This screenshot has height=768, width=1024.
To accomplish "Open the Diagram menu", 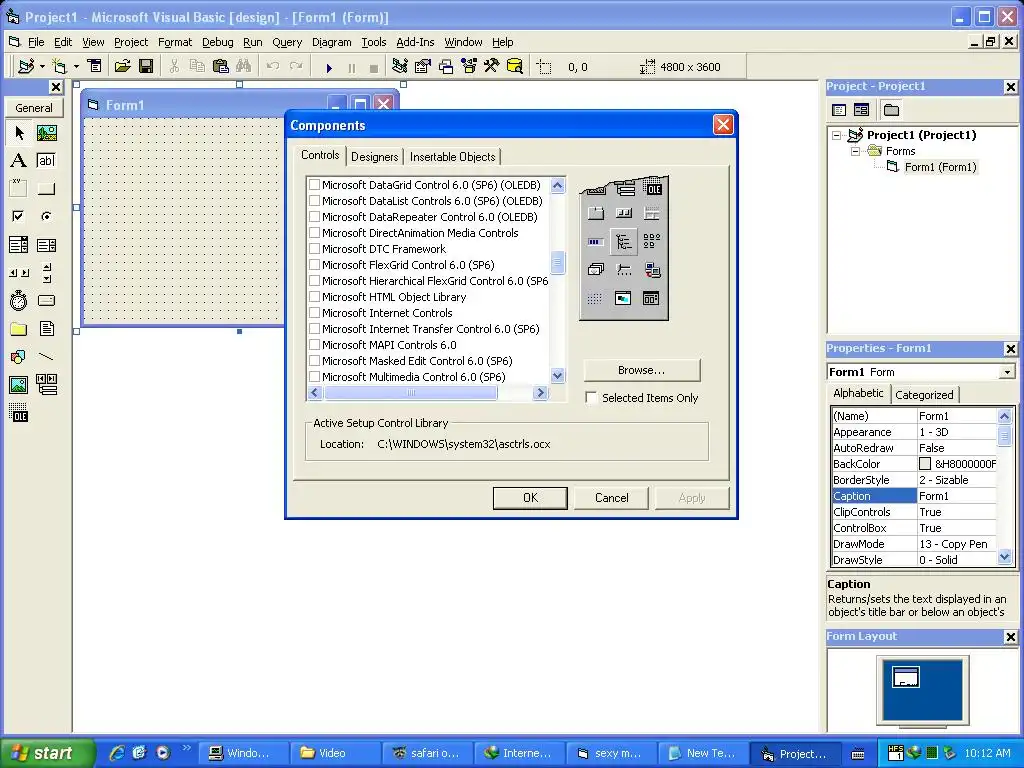I will 331,42.
